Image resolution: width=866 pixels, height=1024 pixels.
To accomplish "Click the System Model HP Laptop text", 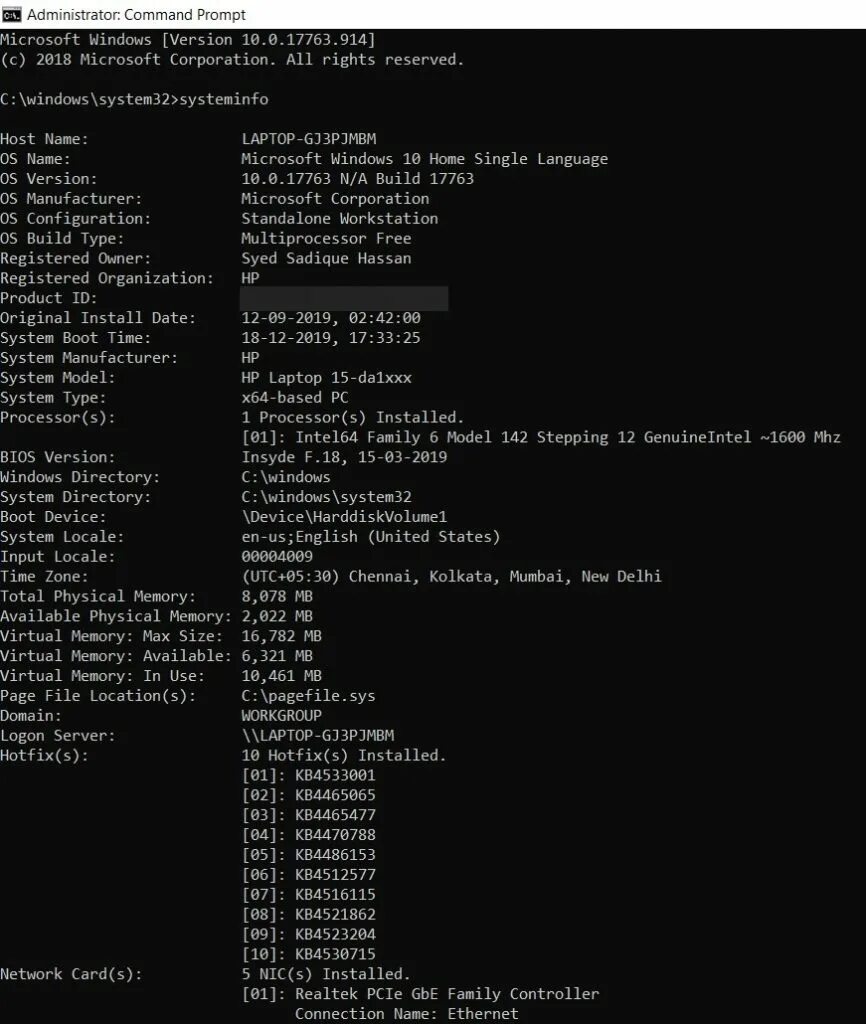I will coord(327,377).
